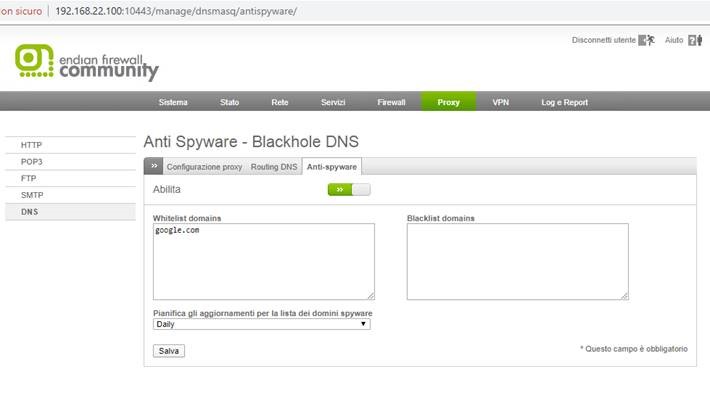Viewport: 710px width, 398px height.
Task: Open the VPN menu
Action: (x=501, y=102)
